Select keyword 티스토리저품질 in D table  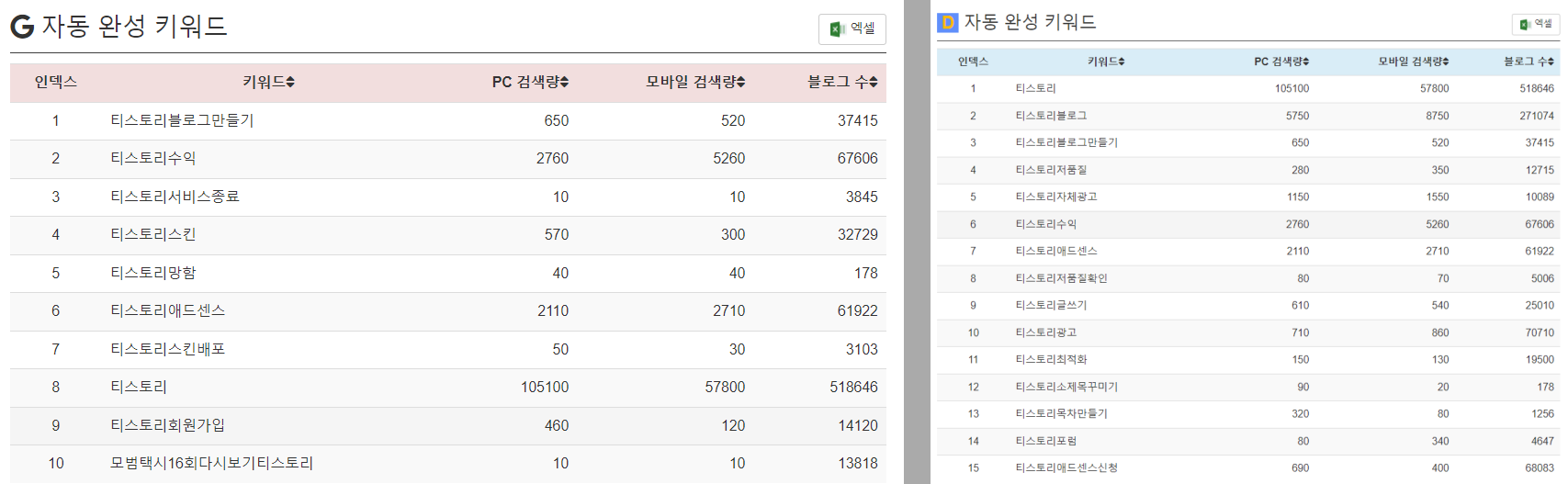[x=1051, y=170]
